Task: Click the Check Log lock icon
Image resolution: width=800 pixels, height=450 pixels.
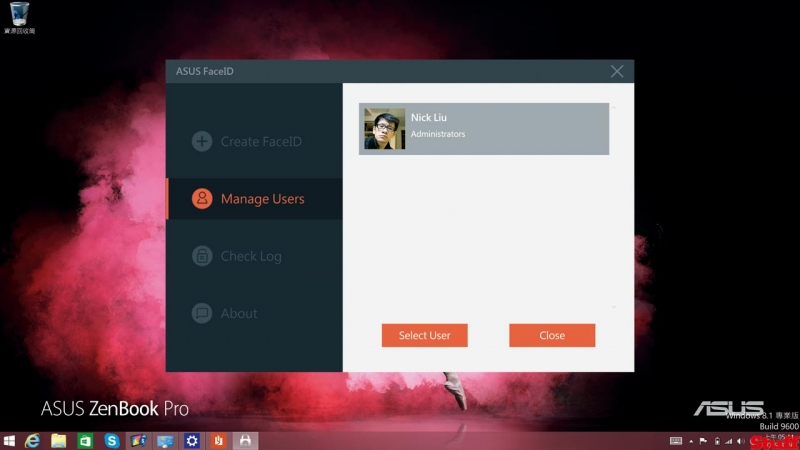Action: pyautogui.click(x=202, y=256)
